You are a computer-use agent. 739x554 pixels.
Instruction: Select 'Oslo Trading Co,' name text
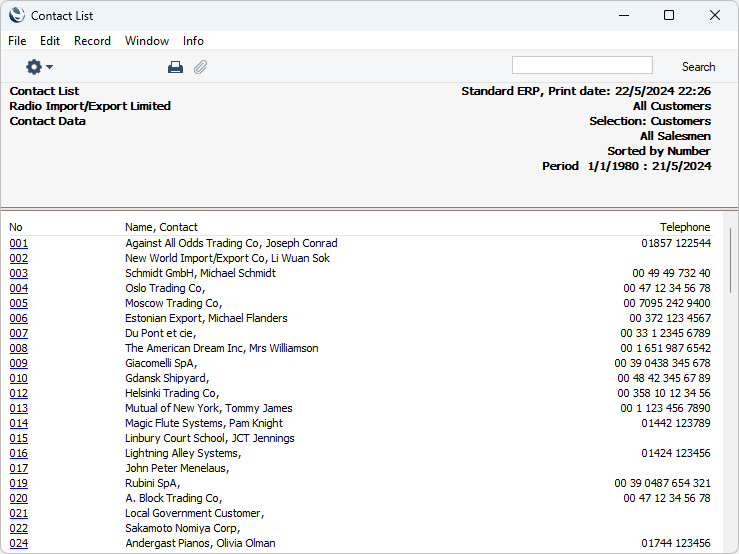click(165, 288)
